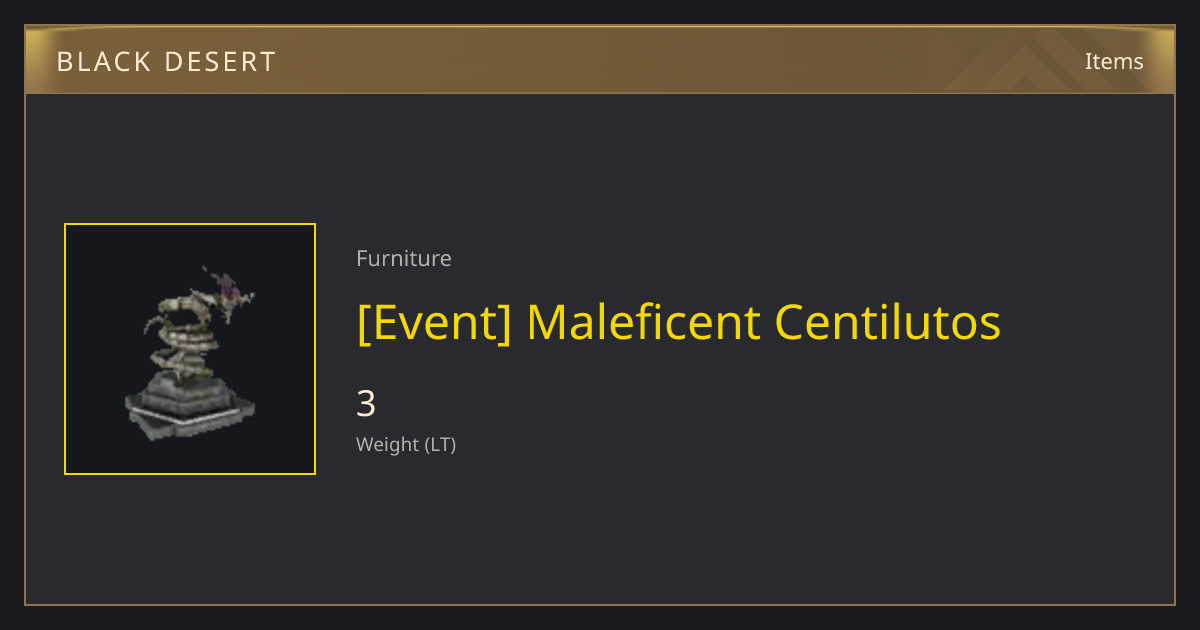Click the faint chevron emblem in header

[1040, 62]
